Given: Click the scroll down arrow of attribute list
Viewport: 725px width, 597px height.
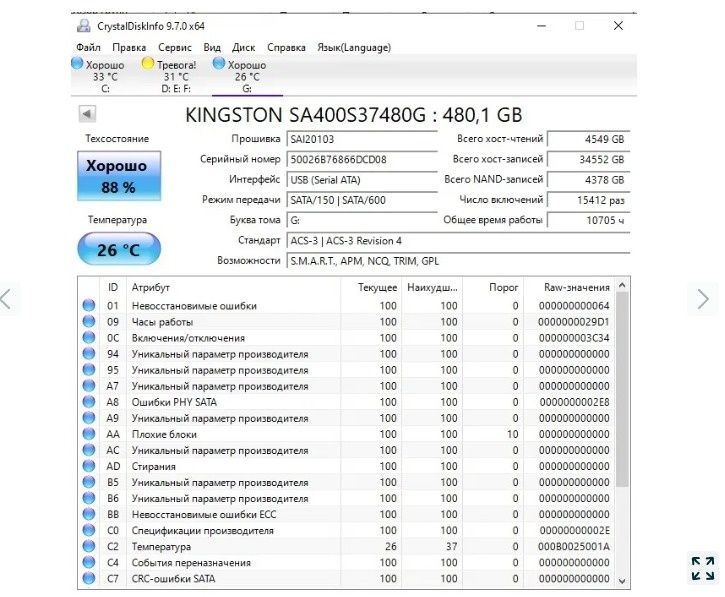Looking at the screenshot, I should pos(622,581).
